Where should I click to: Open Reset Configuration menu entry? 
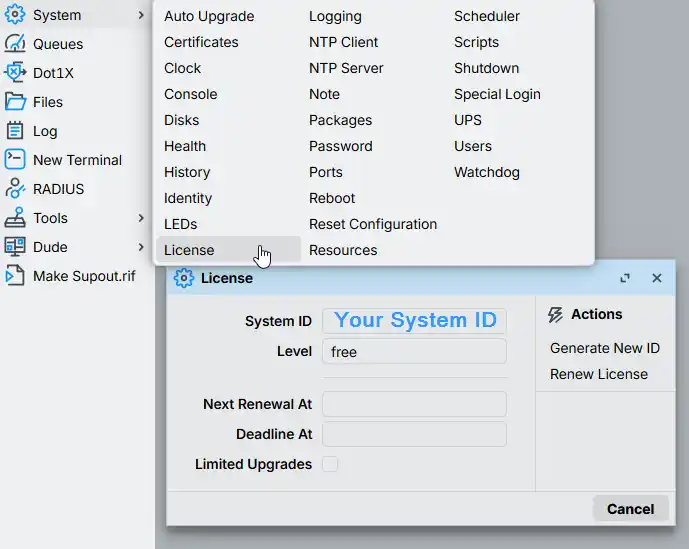(x=373, y=224)
